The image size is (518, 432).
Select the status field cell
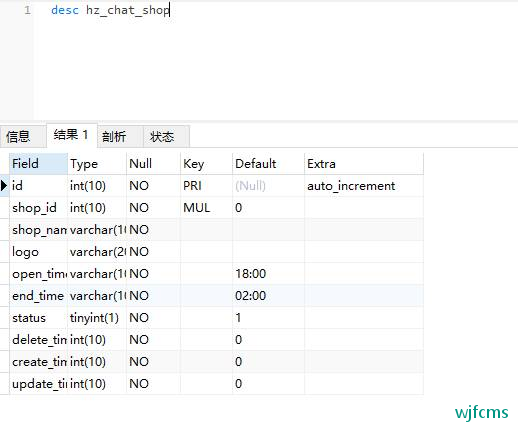click(x=38, y=318)
